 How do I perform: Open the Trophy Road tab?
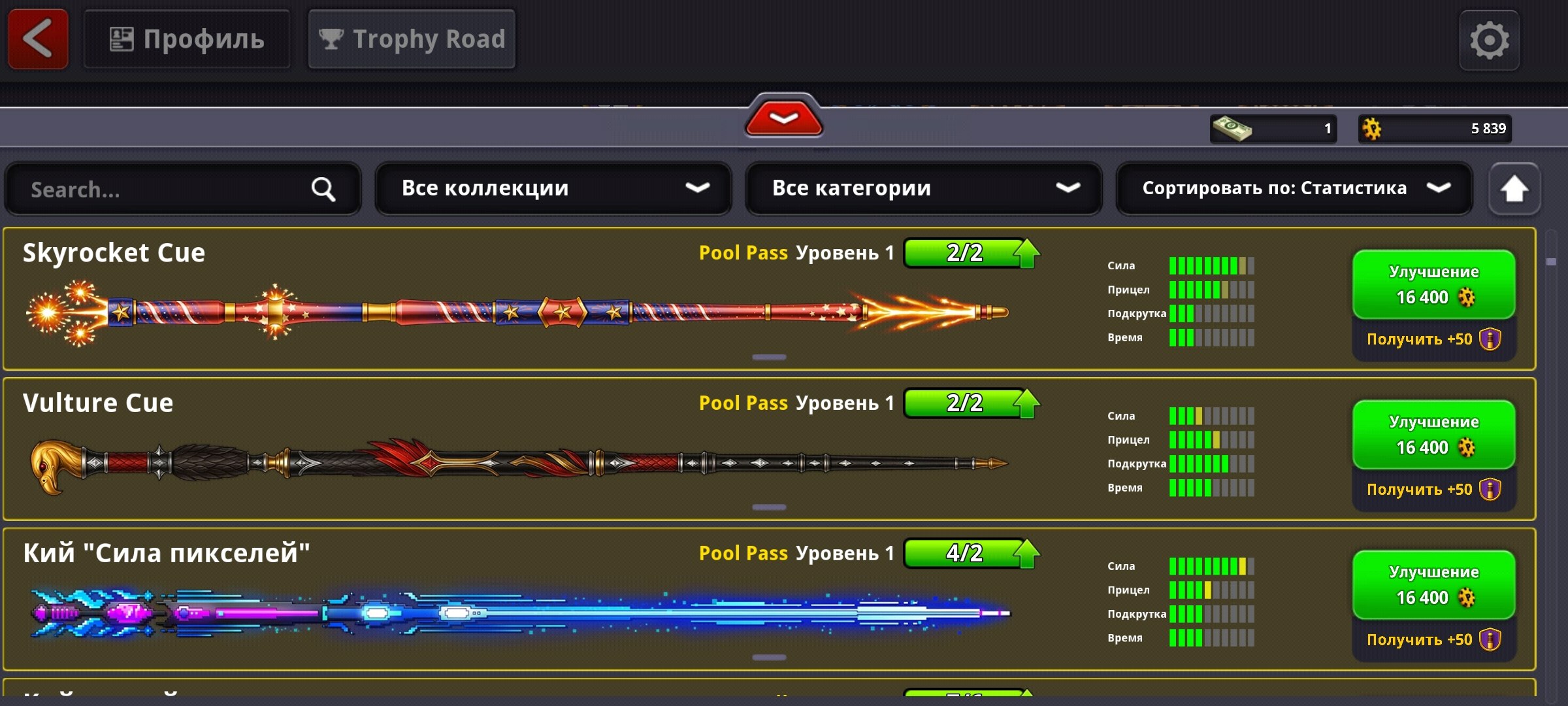[412, 39]
